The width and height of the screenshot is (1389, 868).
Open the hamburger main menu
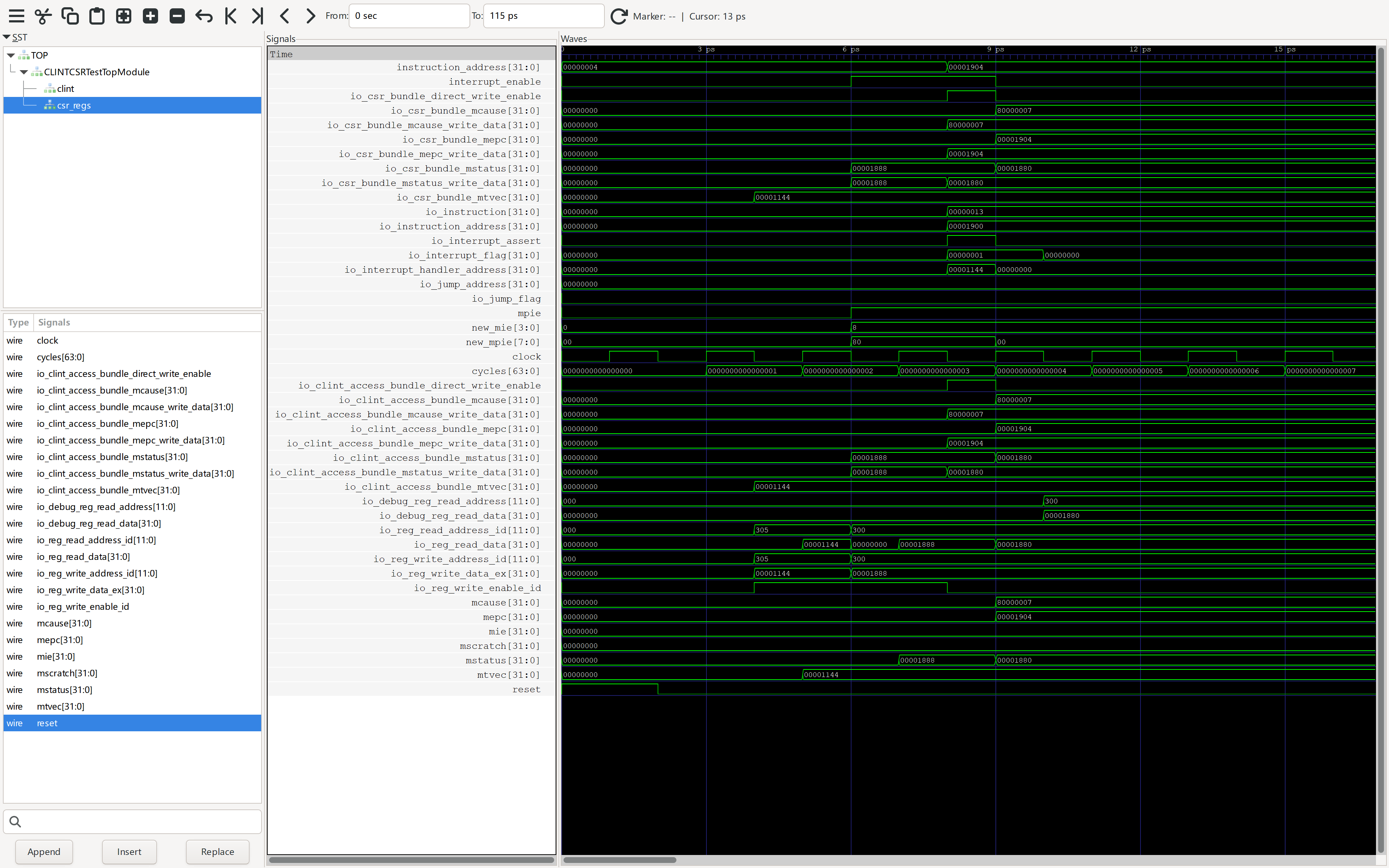[17, 16]
